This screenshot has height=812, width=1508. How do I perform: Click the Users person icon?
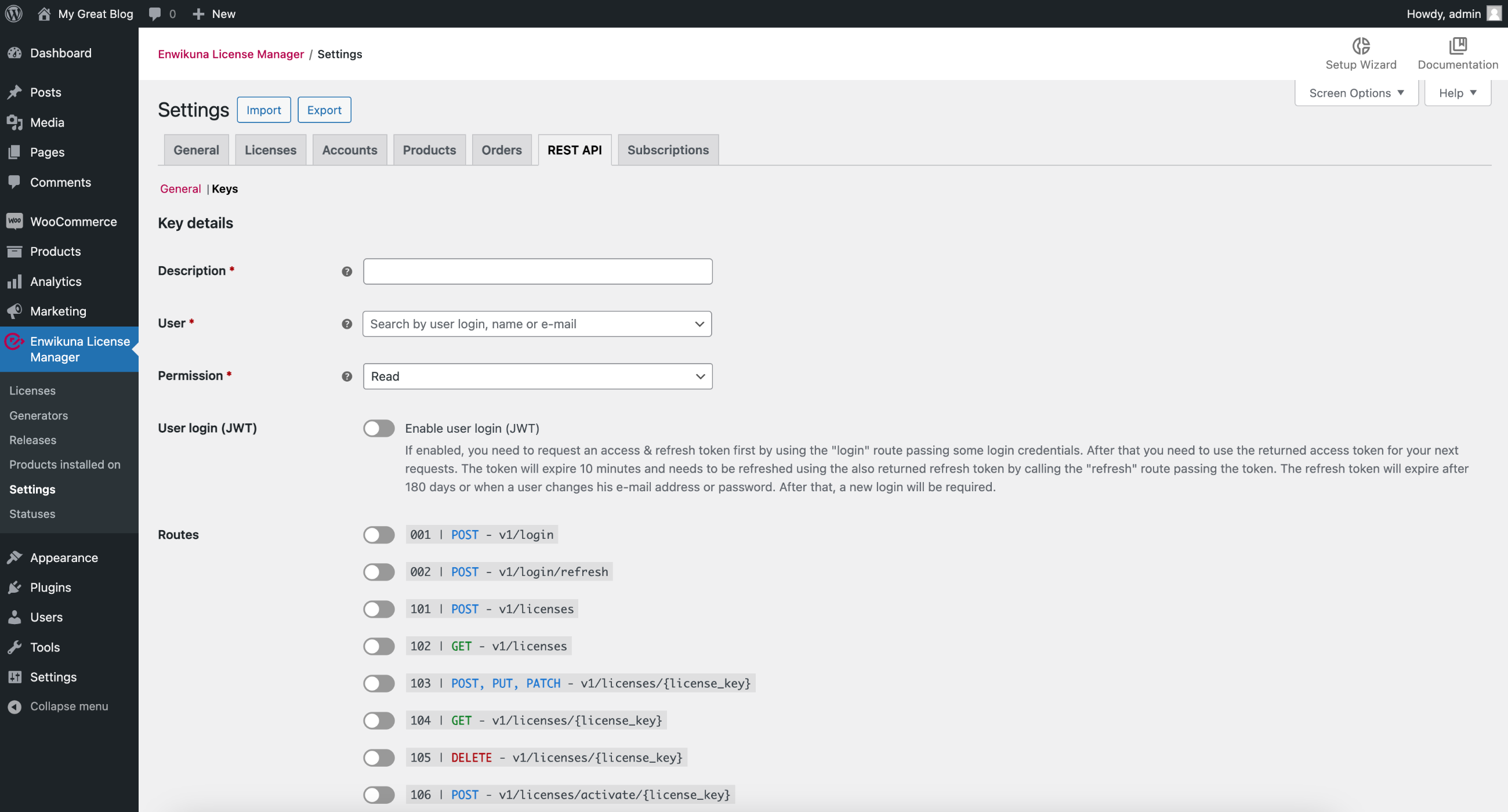click(14, 617)
